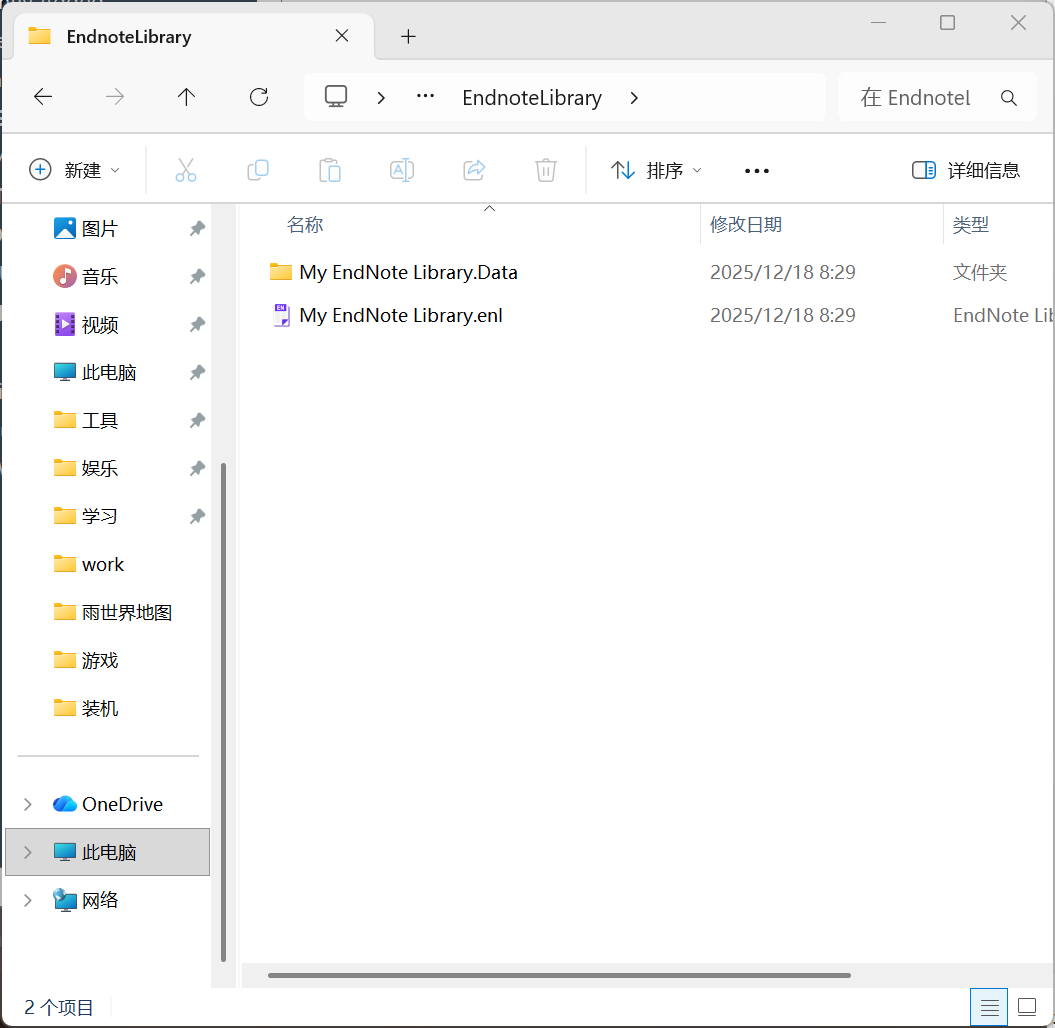Screen dimensions: 1055x1028
Task: Toggle the 详细信息 details pane
Action: [x=966, y=170]
